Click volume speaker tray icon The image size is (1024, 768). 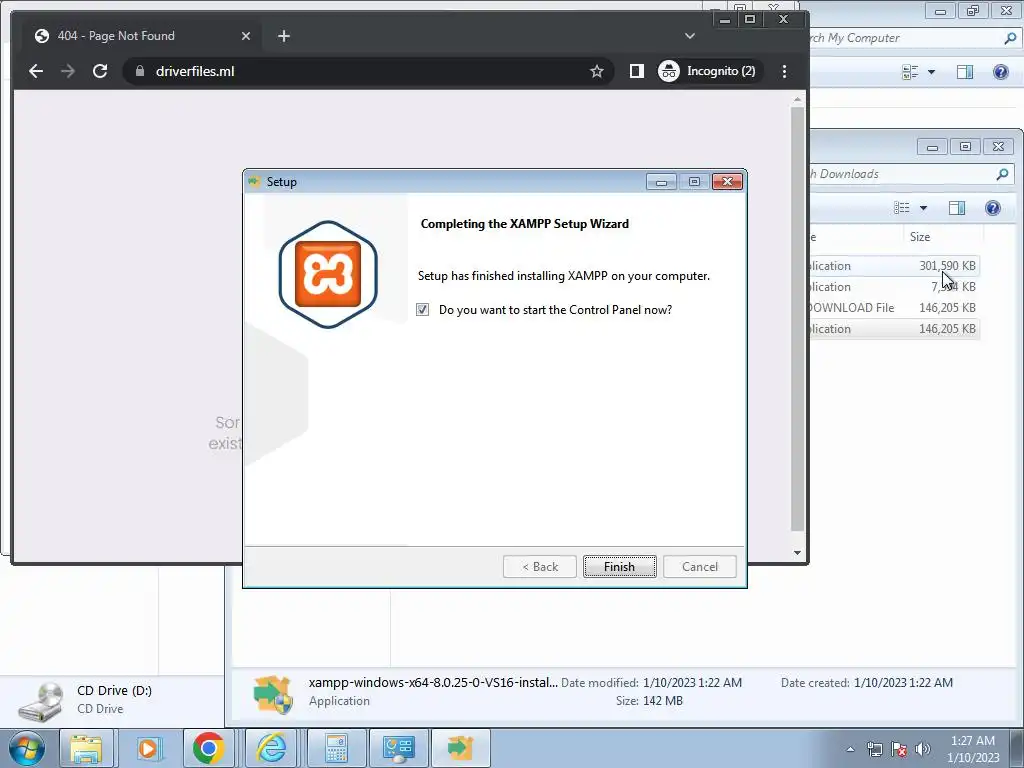click(x=922, y=749)
